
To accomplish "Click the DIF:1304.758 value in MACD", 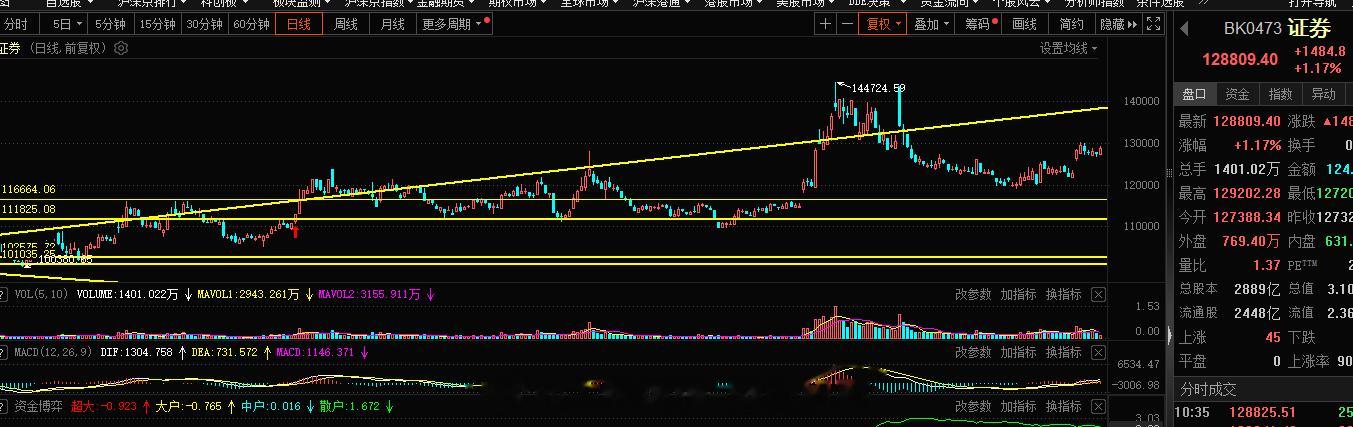I will [136, 352].
